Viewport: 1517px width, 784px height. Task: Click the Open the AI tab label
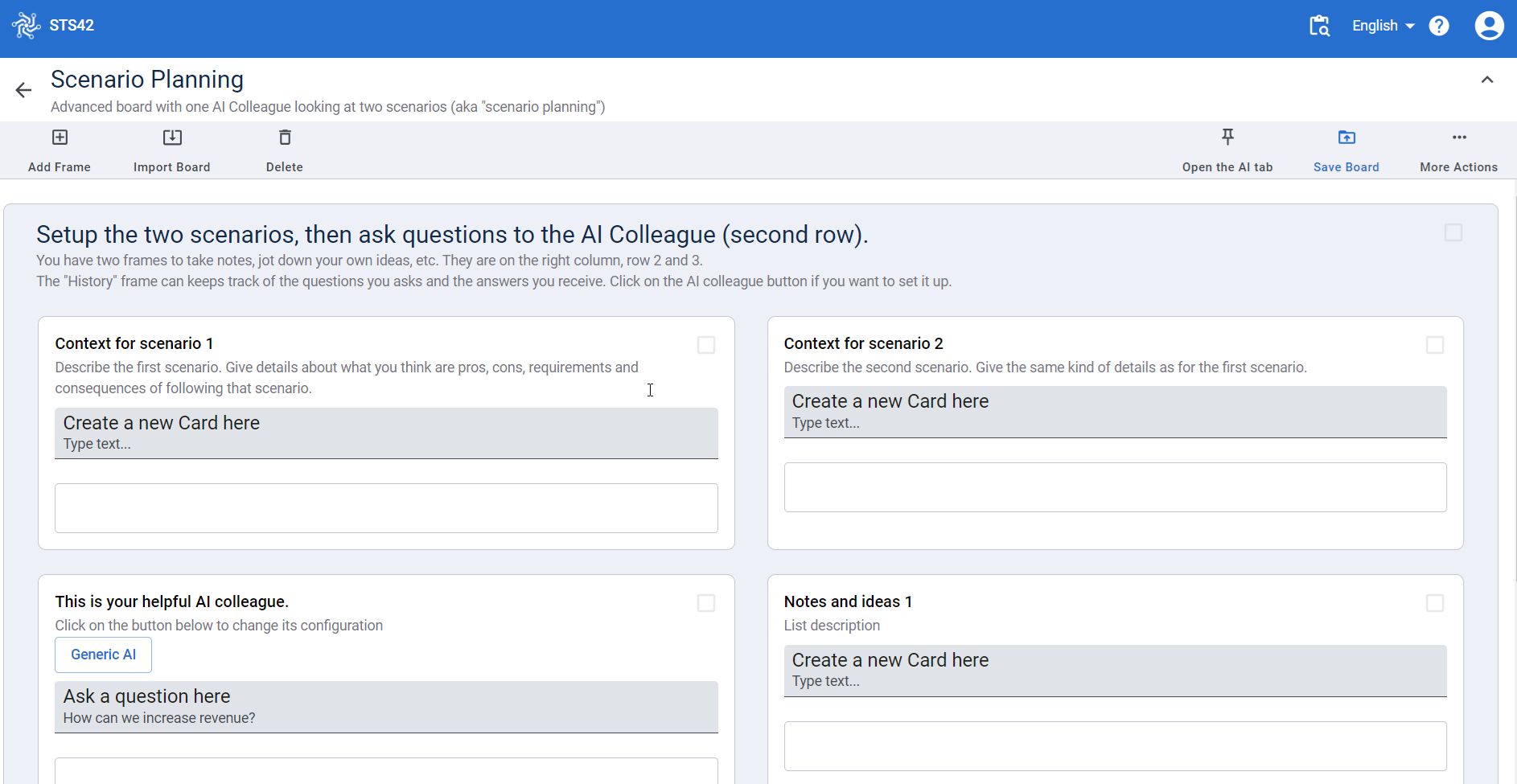pos(1227,167)
